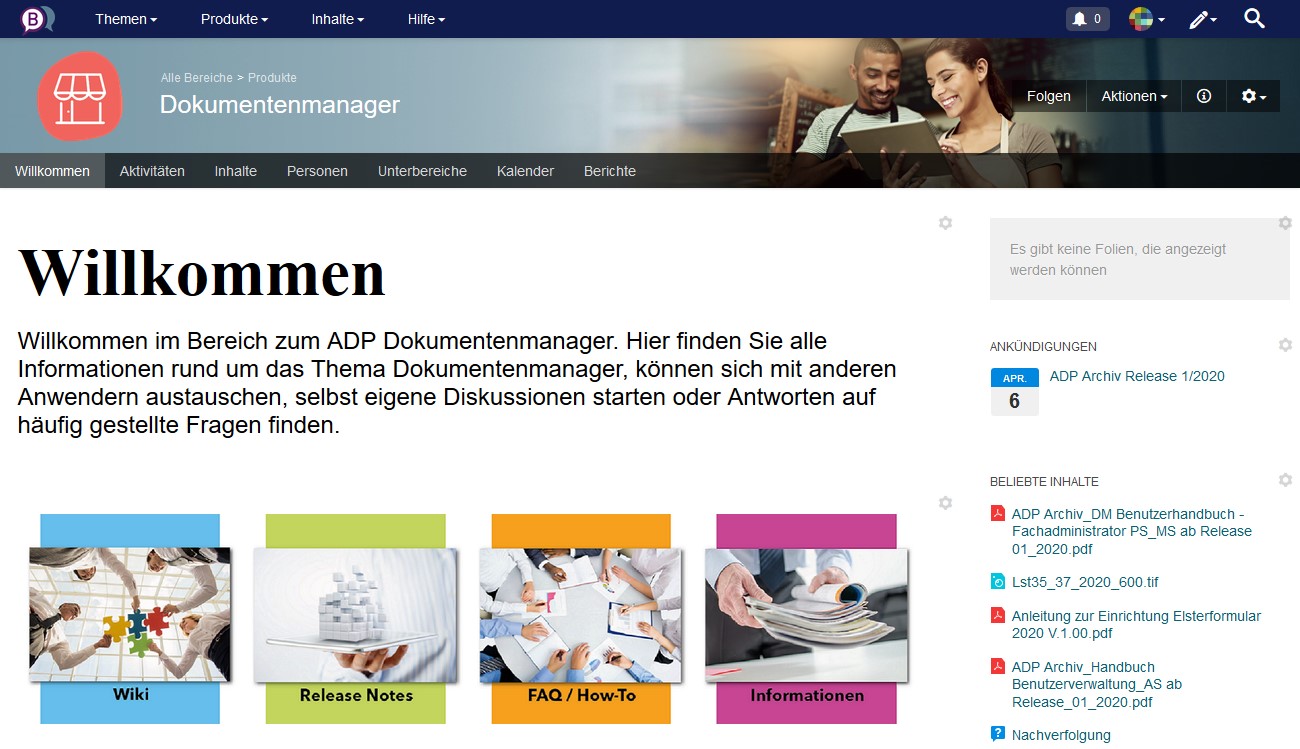Open the Informationen image tile
The width and height of the screenshot is (1300, 749).
point(806,618)
